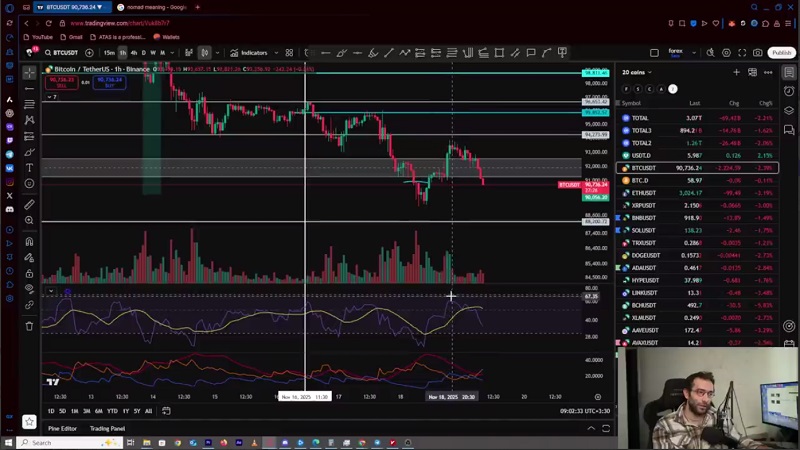Delete drawings with the trash icon

[x=29, y=326]
